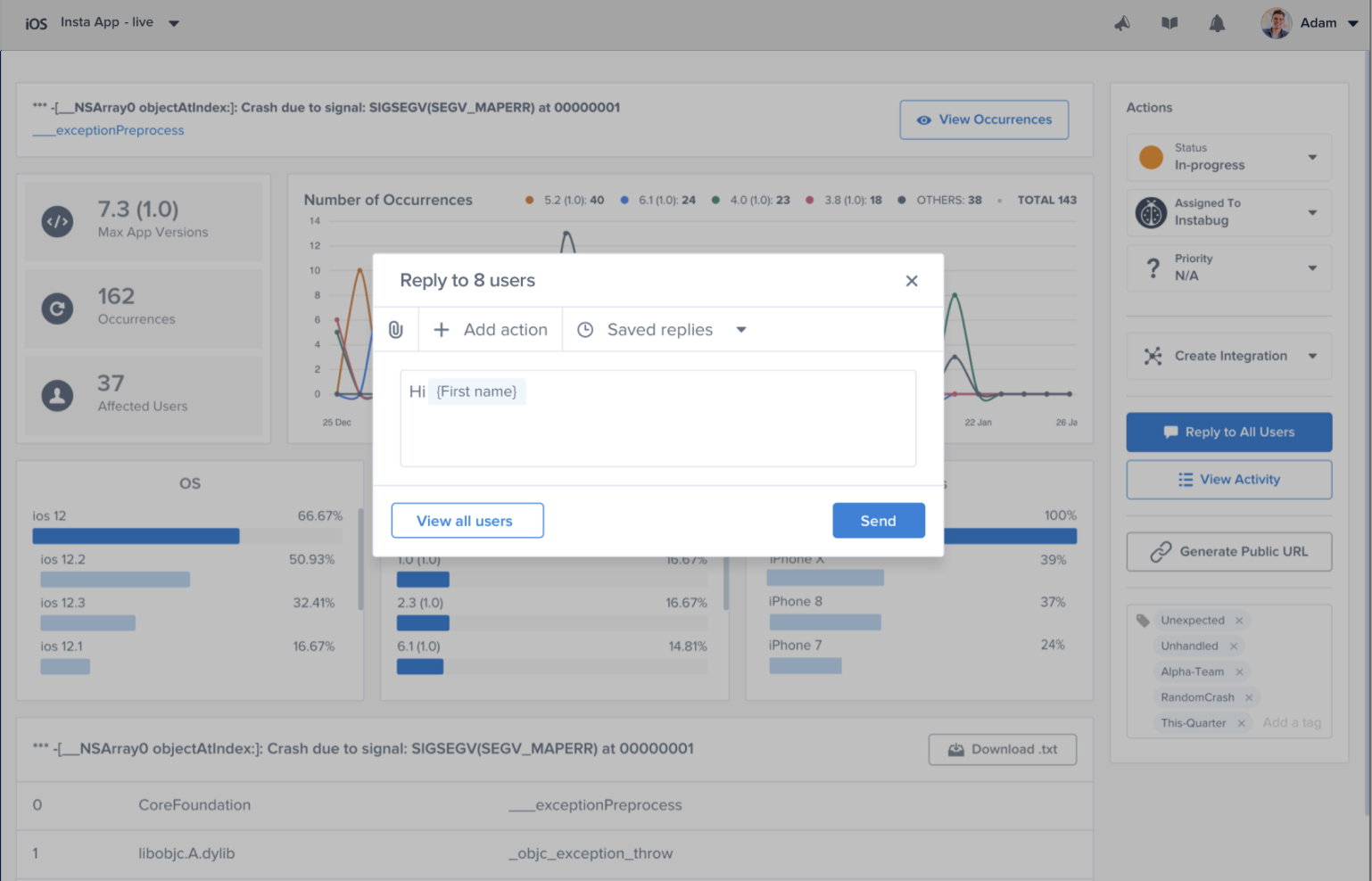Image resolution: width=1372 pixels, height=881 pixels.
Task: Click the paperclip attachment icon in reply dialog
Action: click(396, 330)
